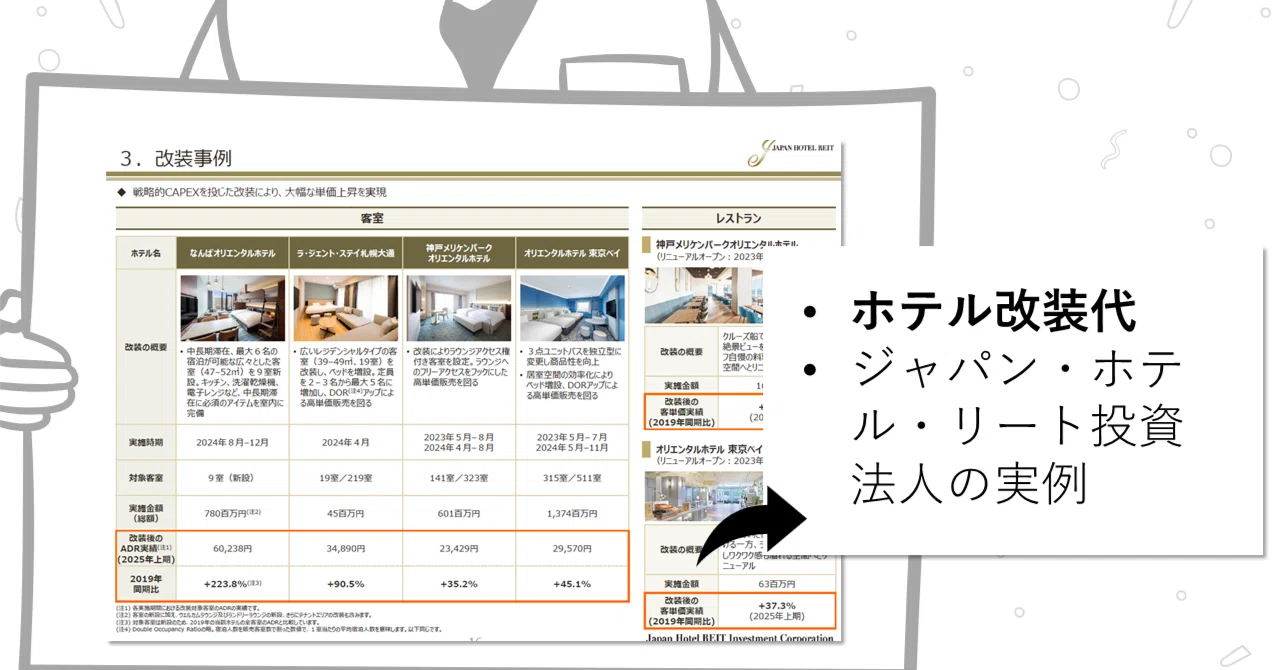Click the 'ジャパン・ホテル・リート投資法人の実例' callout text
1280x670 pixels.
point(1018,429)
